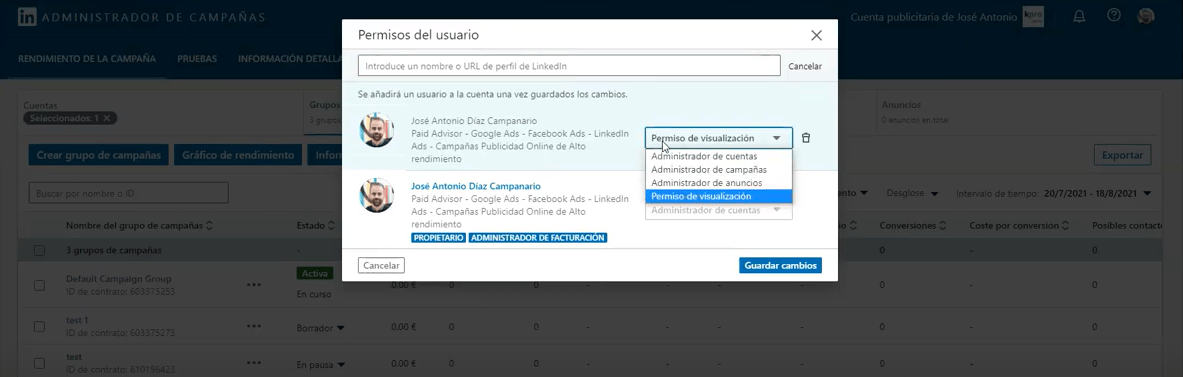The height and width of the screenshot is (377, 1183).
Task: Open options menu for Default Campaign Group
Action: [254, 284]
